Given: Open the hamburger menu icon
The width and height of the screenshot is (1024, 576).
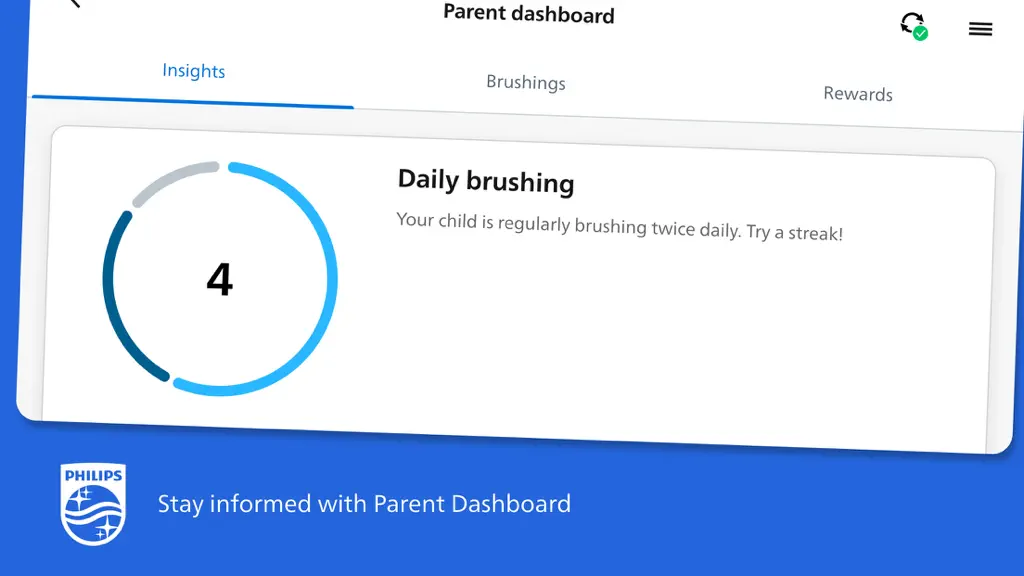Looking at the screenshot, I should pos(980,29).
